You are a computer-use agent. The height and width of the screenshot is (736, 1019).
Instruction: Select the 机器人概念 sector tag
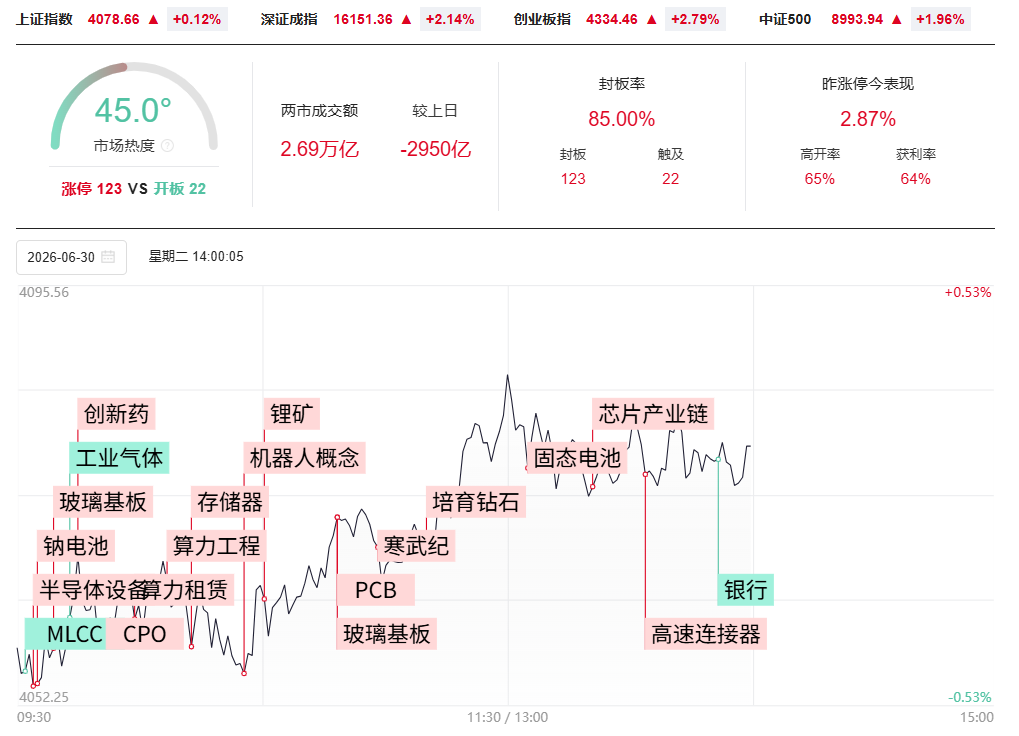(x=305, y=458)
